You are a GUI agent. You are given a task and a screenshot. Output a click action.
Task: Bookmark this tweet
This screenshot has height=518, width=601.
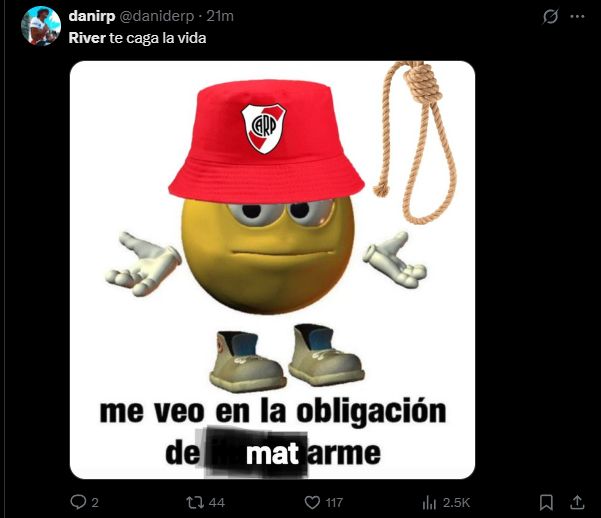coord(546,502)
